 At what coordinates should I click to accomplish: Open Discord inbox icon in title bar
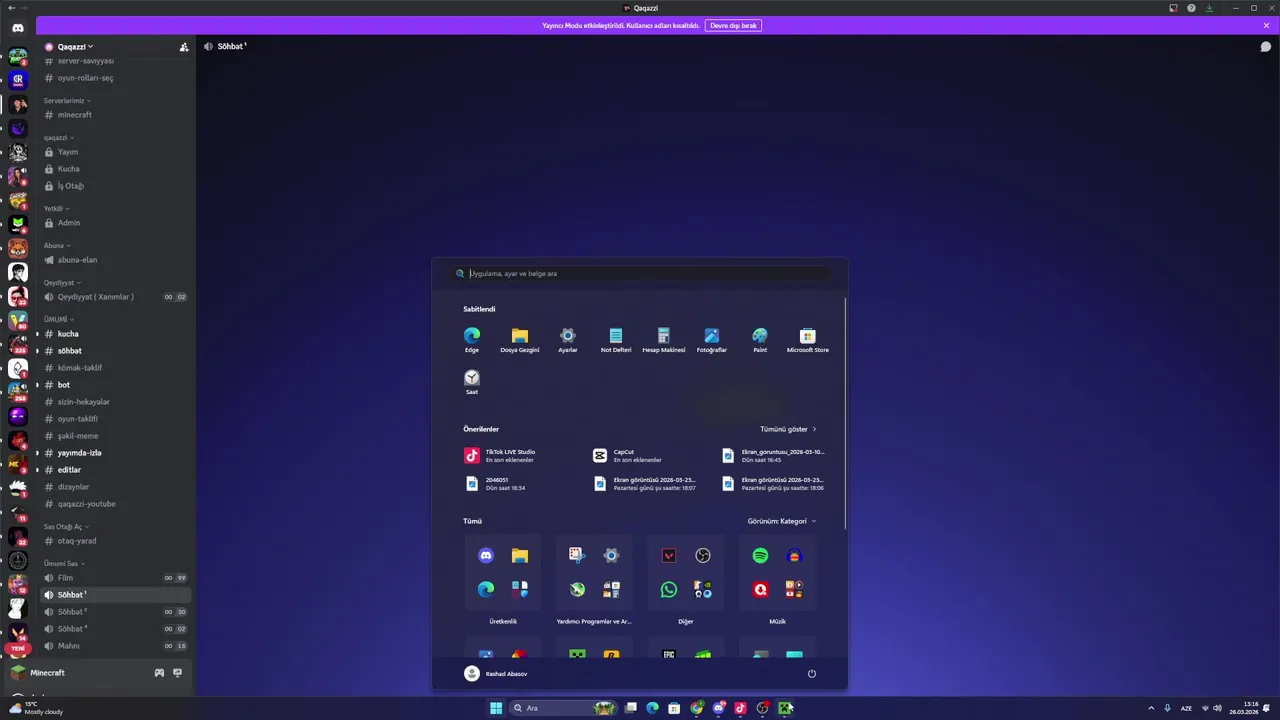click(x=1174, y=8)
